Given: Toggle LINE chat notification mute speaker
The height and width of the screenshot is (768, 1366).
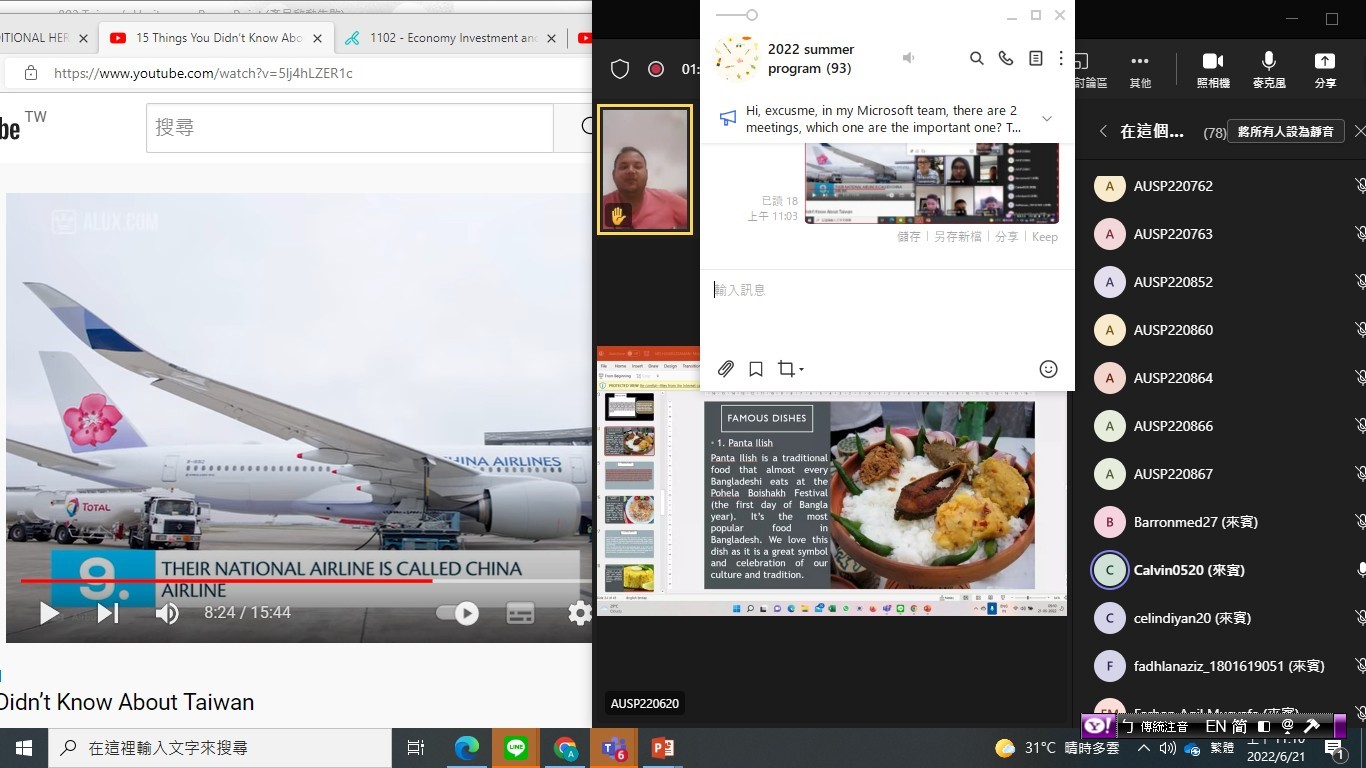Looking at the screenshot, I should [x=908, y=58].
